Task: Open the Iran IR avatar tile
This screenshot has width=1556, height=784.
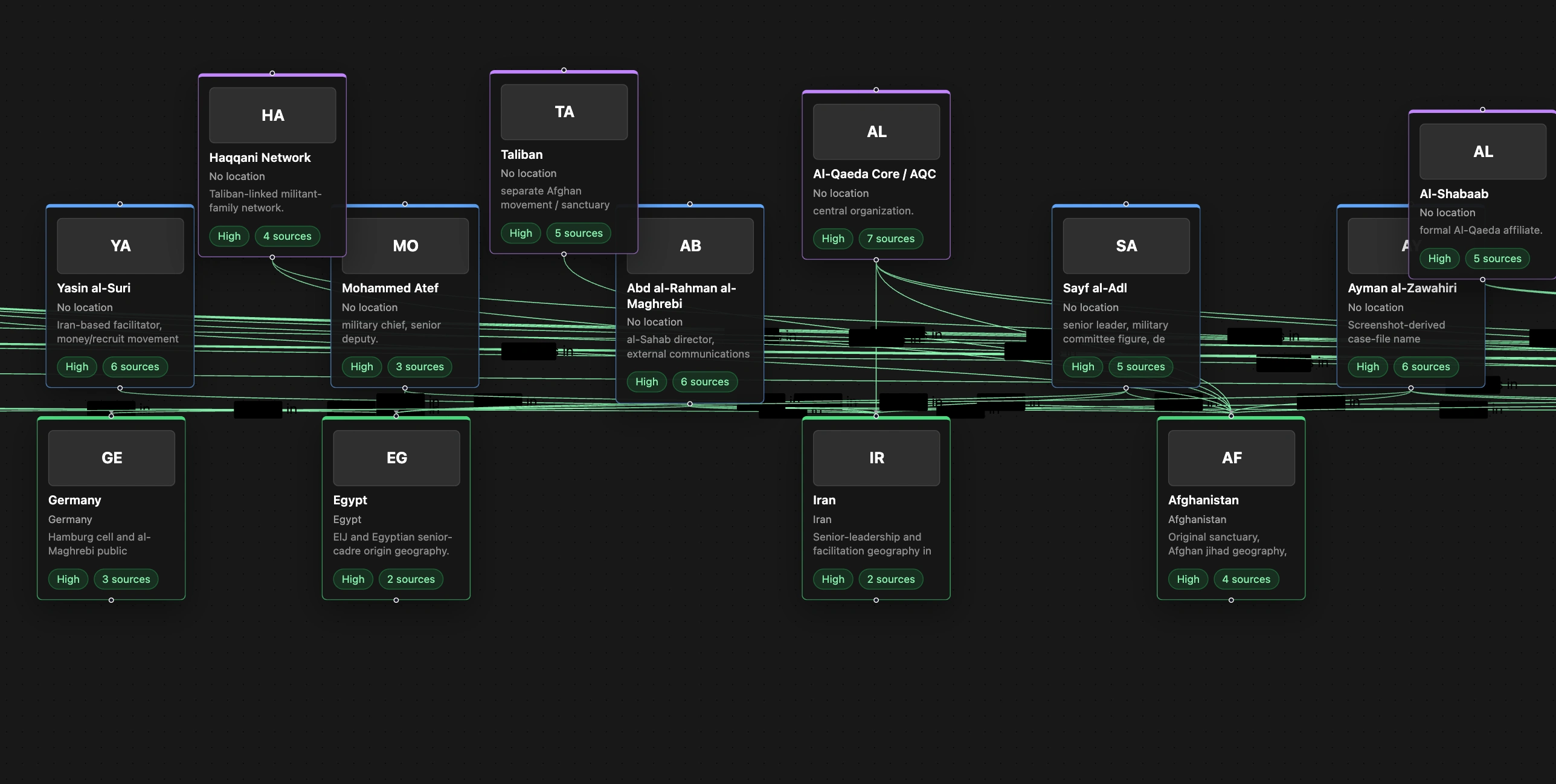Action: point(876,458)
